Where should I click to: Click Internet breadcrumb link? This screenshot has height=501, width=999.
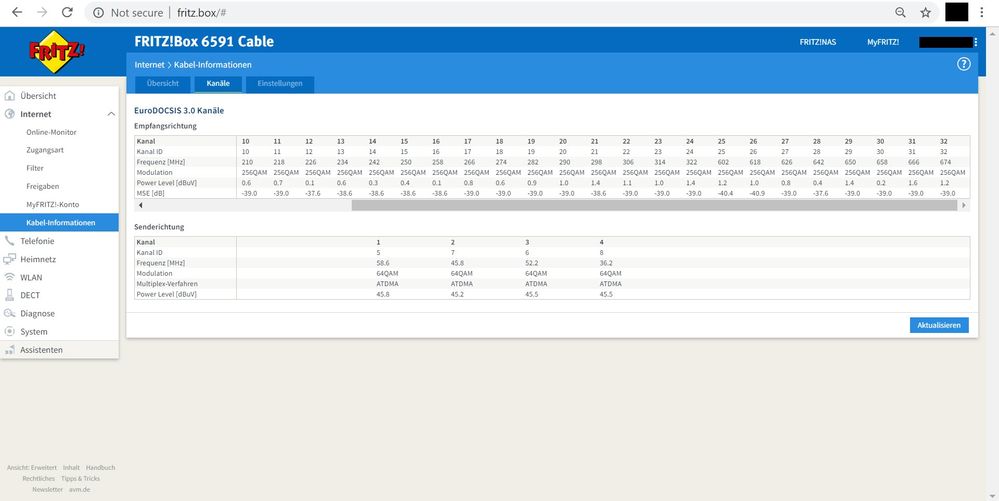coord(150,64)
